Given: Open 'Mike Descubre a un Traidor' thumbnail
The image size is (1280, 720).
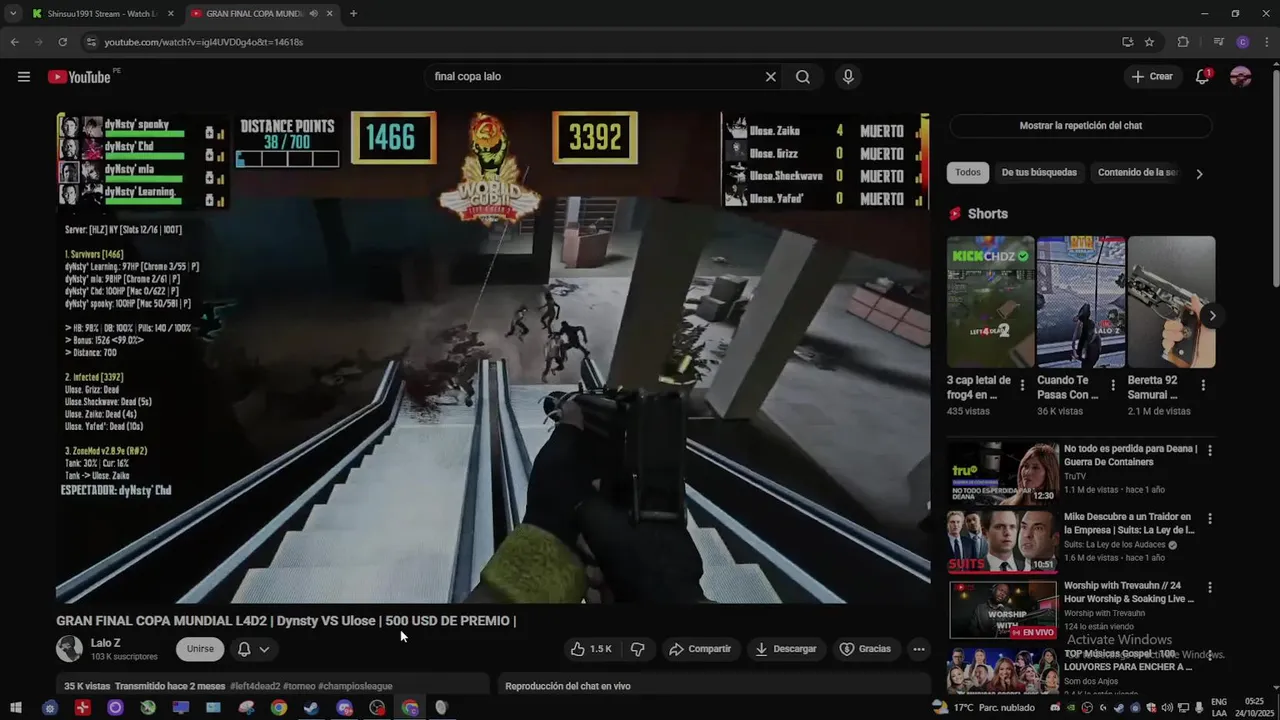Looking at the screenshot, I should 1003,541.
